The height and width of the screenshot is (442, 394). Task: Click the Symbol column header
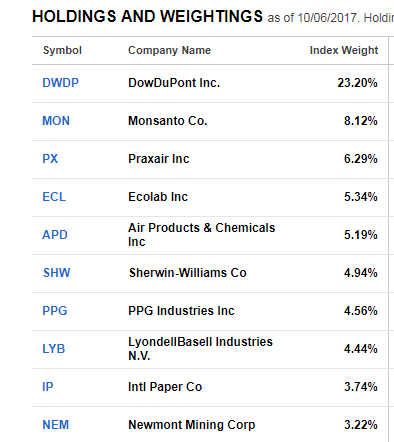[x=62, y=50]
